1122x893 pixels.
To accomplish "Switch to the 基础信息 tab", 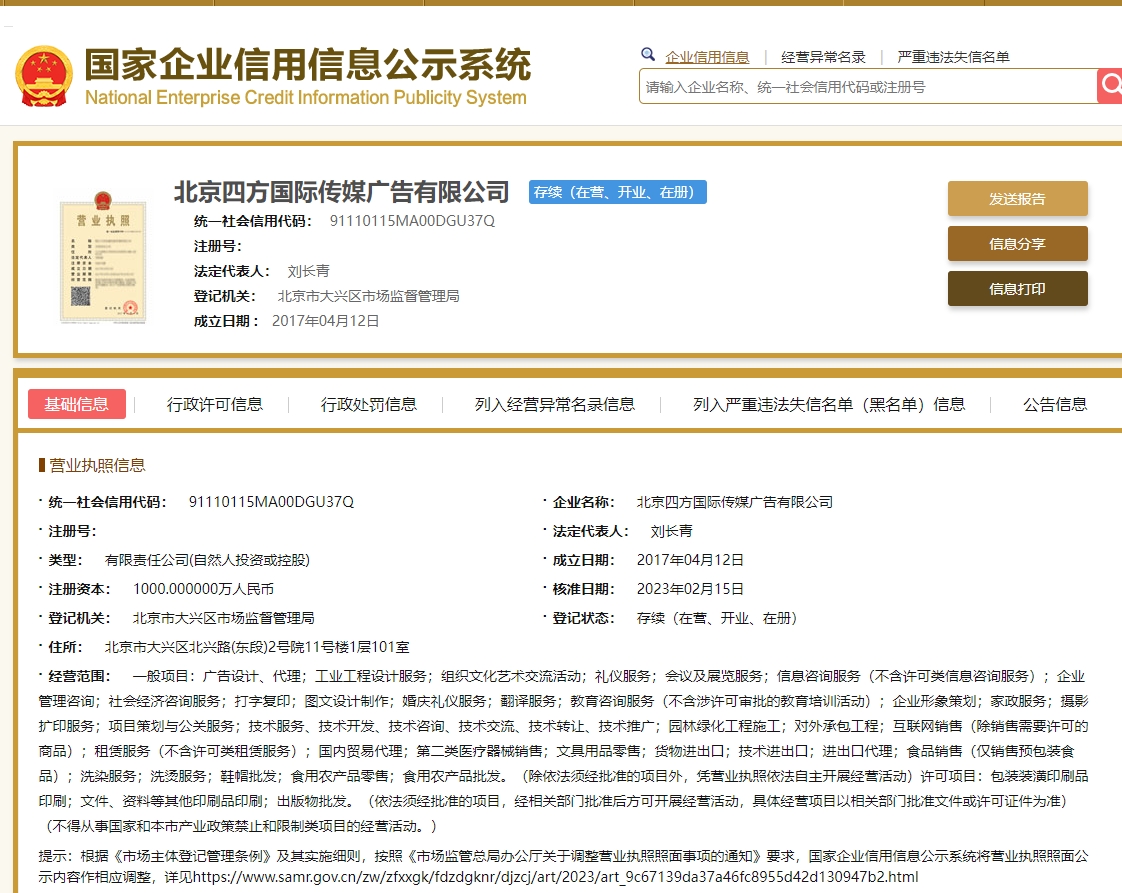I will 77,404.
